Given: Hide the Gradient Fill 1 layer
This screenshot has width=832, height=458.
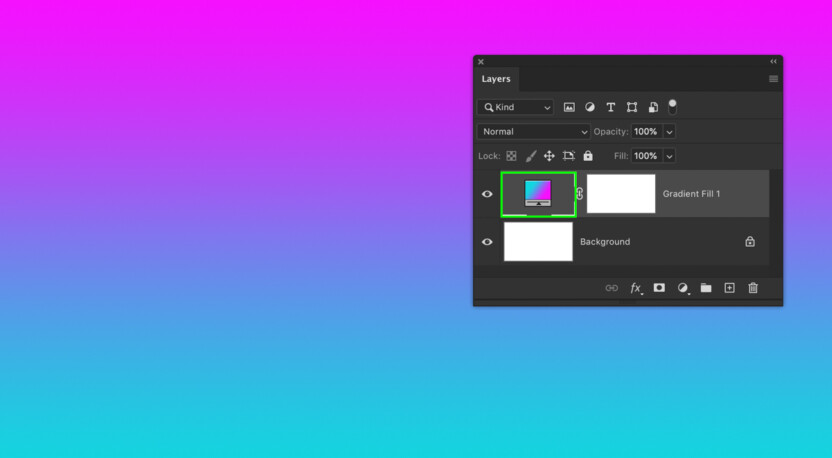Looking at the screenshot, I should [488, 194].
